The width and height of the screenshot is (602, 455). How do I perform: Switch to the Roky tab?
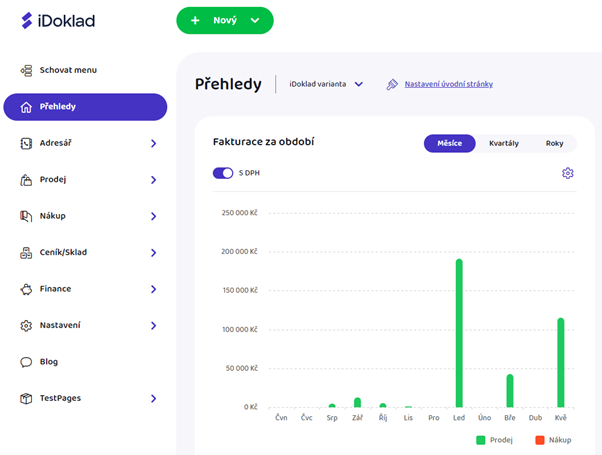pos(554,143)
